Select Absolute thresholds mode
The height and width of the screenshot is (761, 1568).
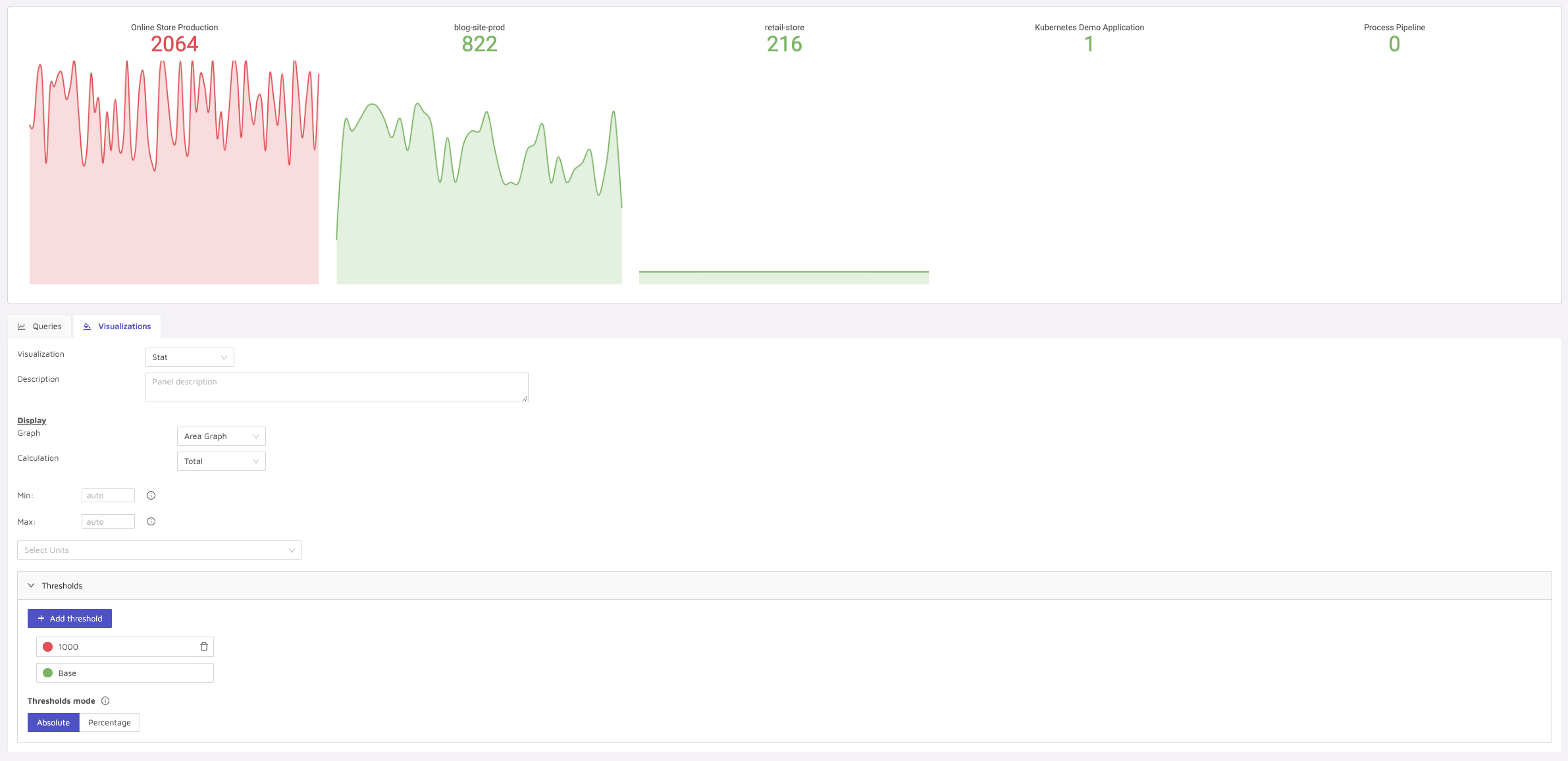53,723
